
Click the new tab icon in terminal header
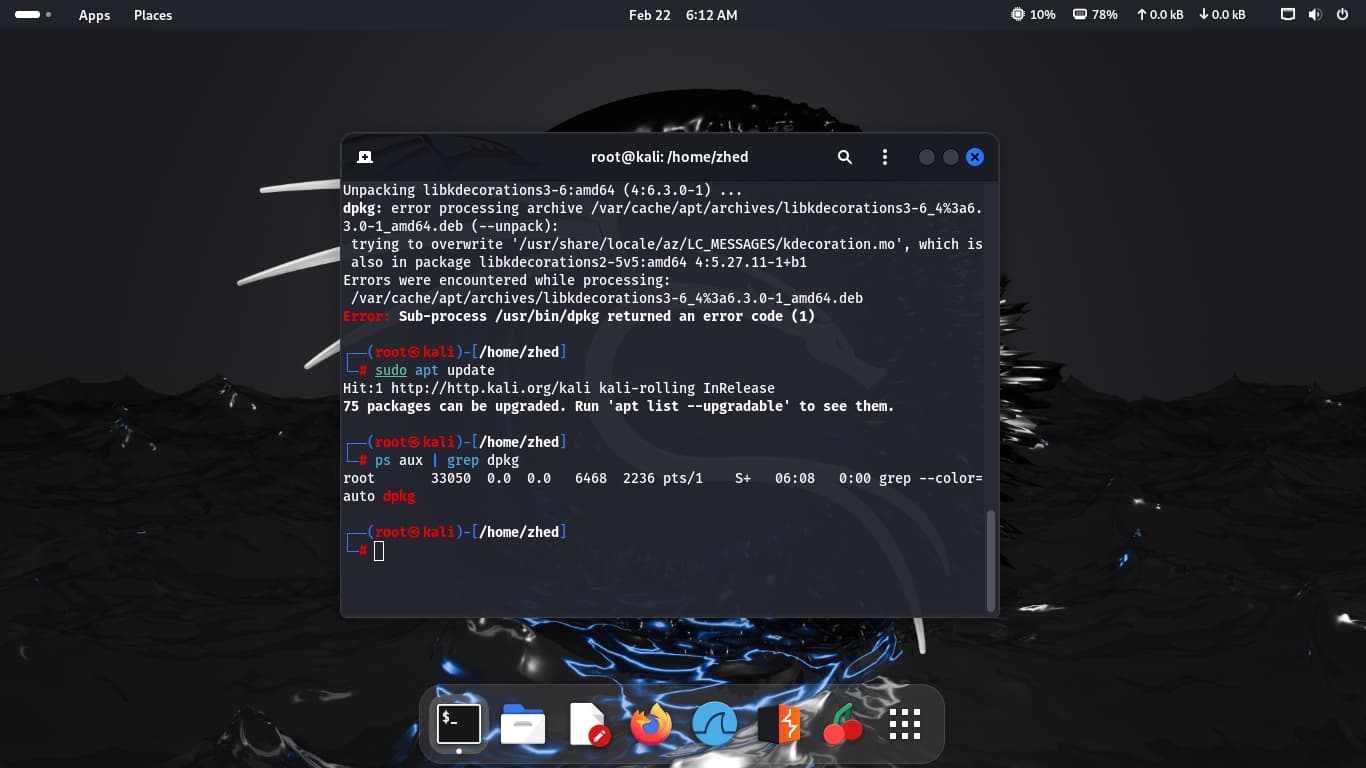pos(365,157)
